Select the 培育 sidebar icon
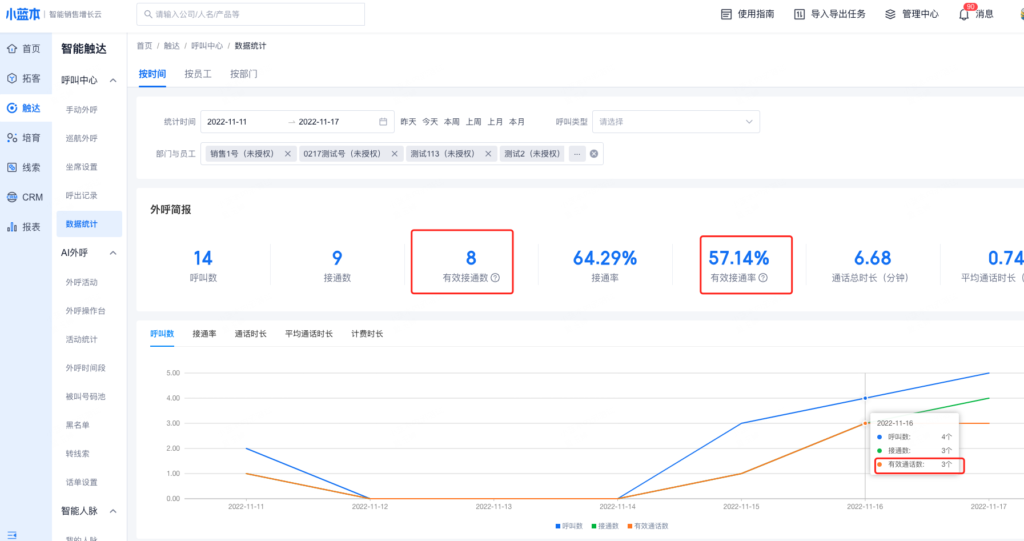Screen dimensions: 1024x541 tap(12, 137)
